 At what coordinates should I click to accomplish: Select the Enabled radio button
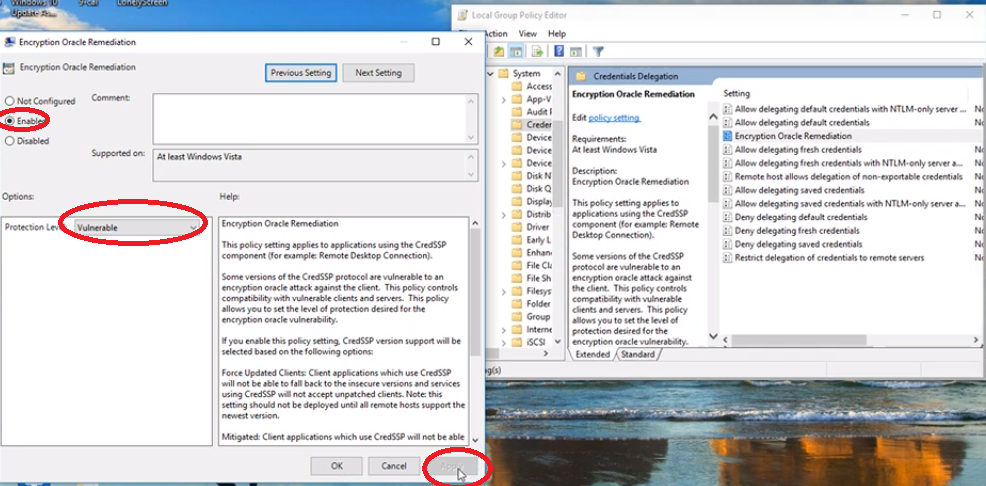(10, 120)
